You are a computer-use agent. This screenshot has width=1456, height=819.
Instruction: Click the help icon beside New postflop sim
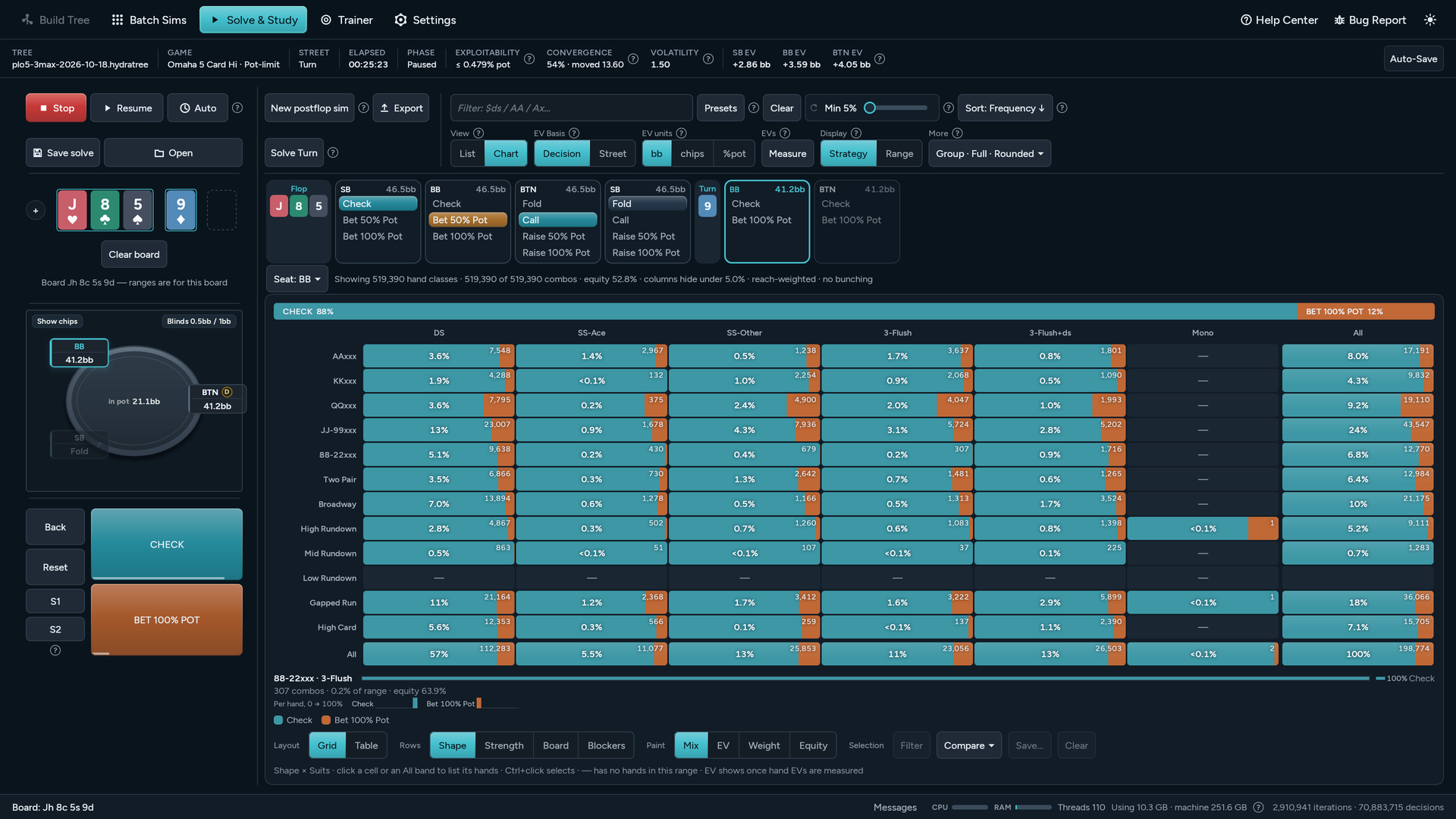tap(363, 108)
